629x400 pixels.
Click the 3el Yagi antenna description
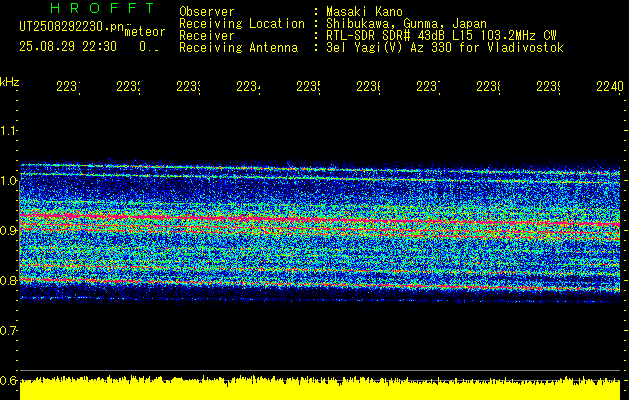pyautogui.click(x=445, y=48)
